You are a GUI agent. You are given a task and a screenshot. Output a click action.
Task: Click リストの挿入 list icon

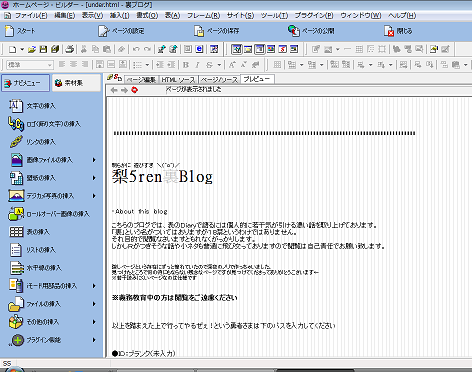[x=16, y=250]
